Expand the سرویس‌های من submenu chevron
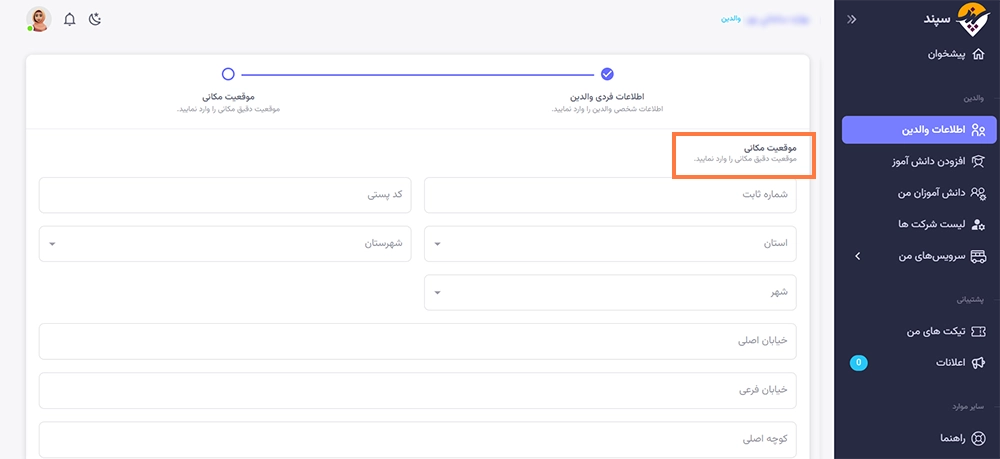Image resolution: width=1000 pixels, height=459 pixels. point(857,256)
